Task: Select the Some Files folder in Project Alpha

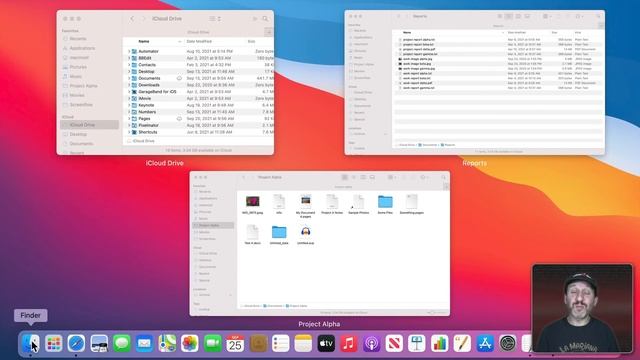Action: (x=385, y=202)
